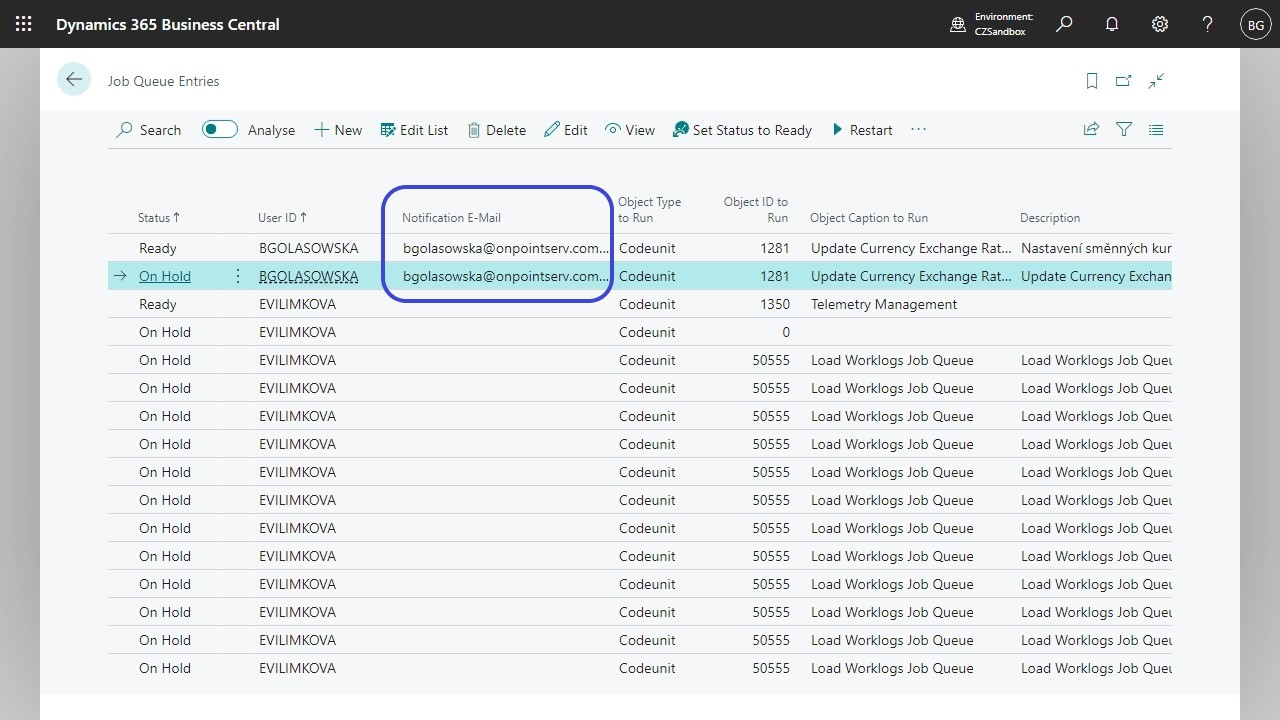This screenshot has height=720, width=1280.
Task: Open Search in the list action bar
Action: pos(149,130)
